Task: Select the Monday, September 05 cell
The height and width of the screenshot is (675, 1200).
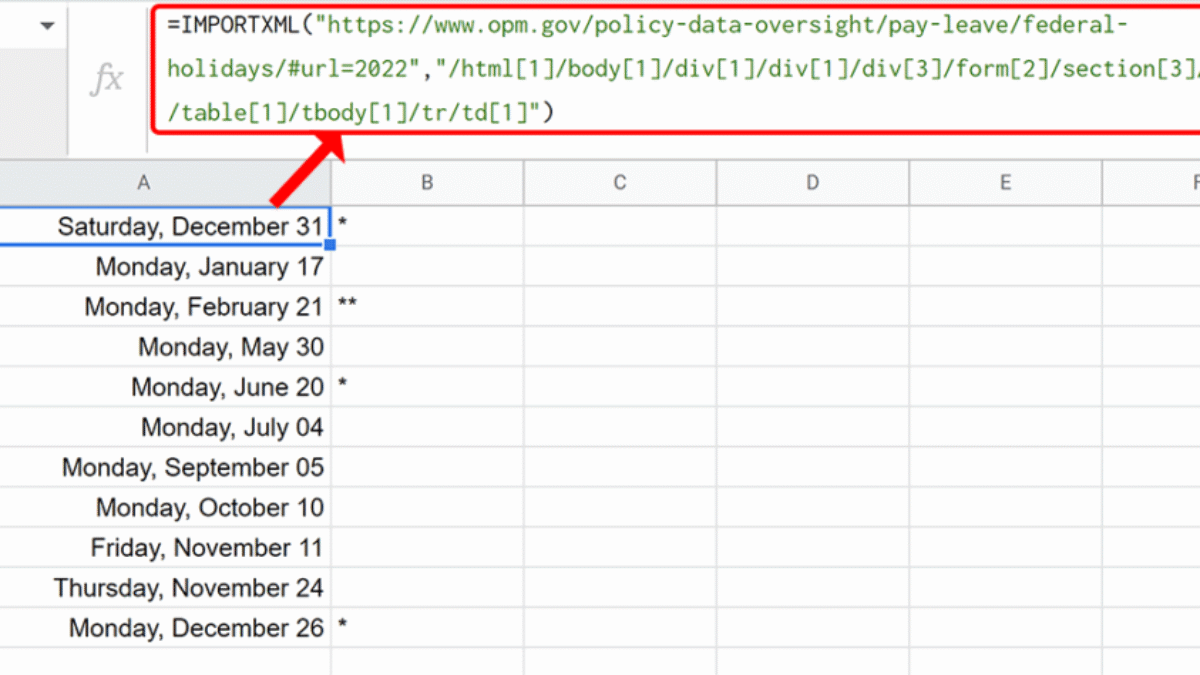Action: pyautogui.click(x=192, y=468)
